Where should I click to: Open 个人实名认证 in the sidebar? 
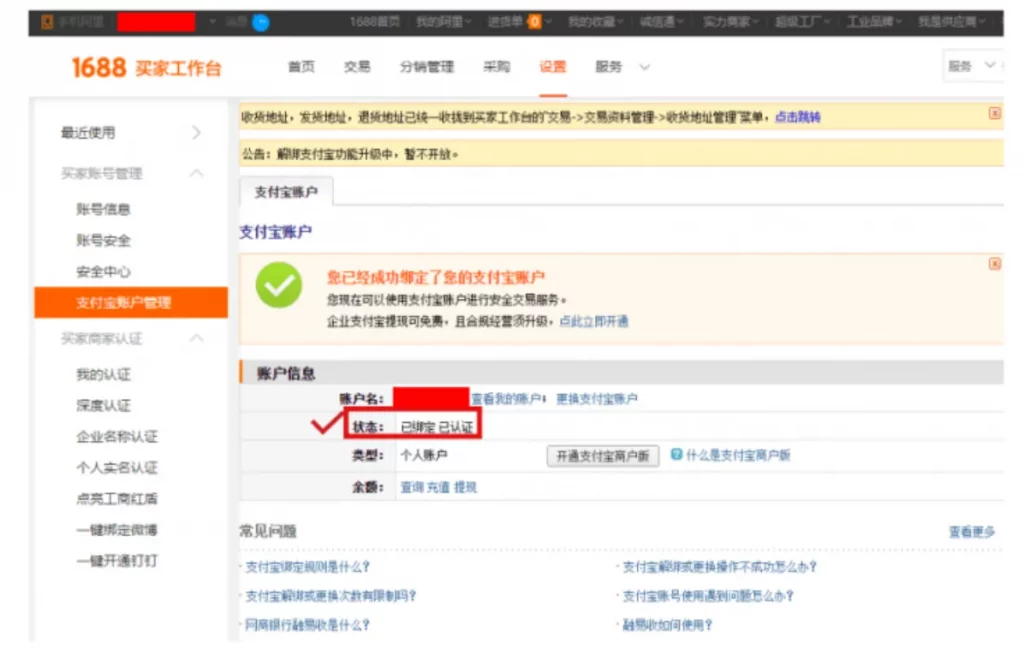tap(117, 468)
